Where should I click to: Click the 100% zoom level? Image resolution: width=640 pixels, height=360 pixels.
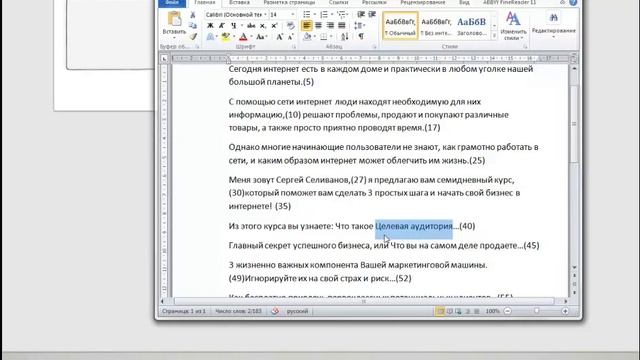point(492,311)
